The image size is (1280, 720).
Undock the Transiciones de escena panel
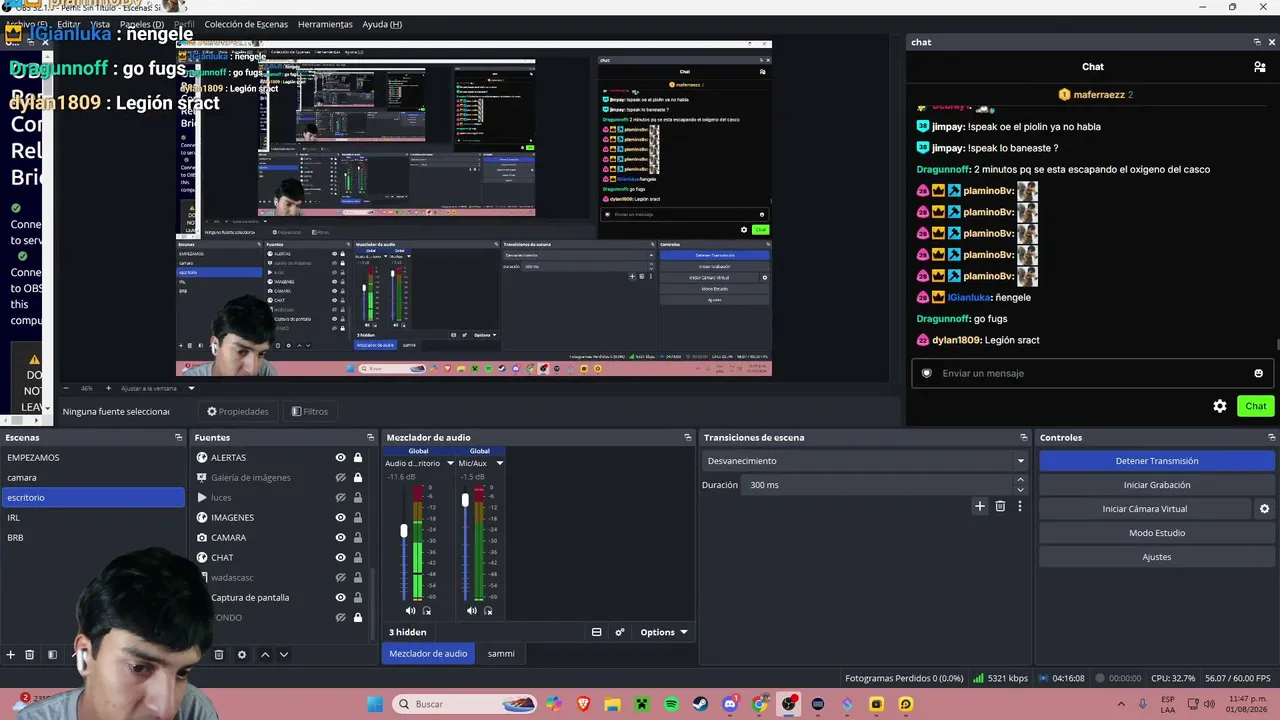pos(1024,437)
